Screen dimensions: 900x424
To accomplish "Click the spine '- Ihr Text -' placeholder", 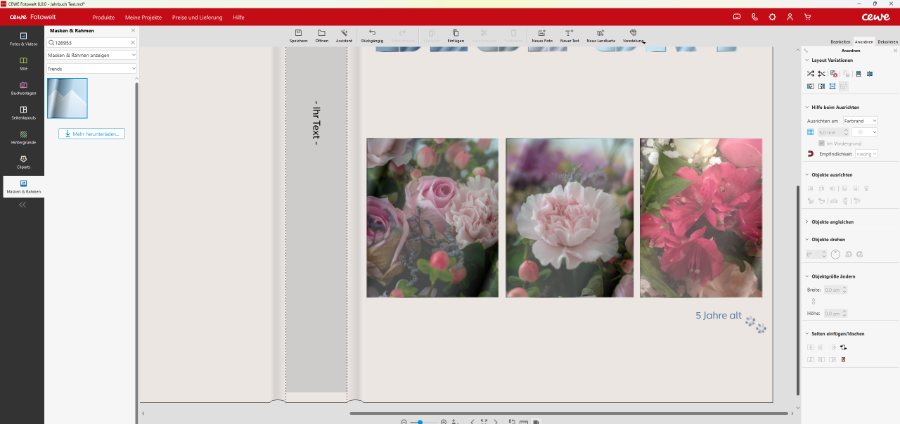I will (x=316, y=122).
